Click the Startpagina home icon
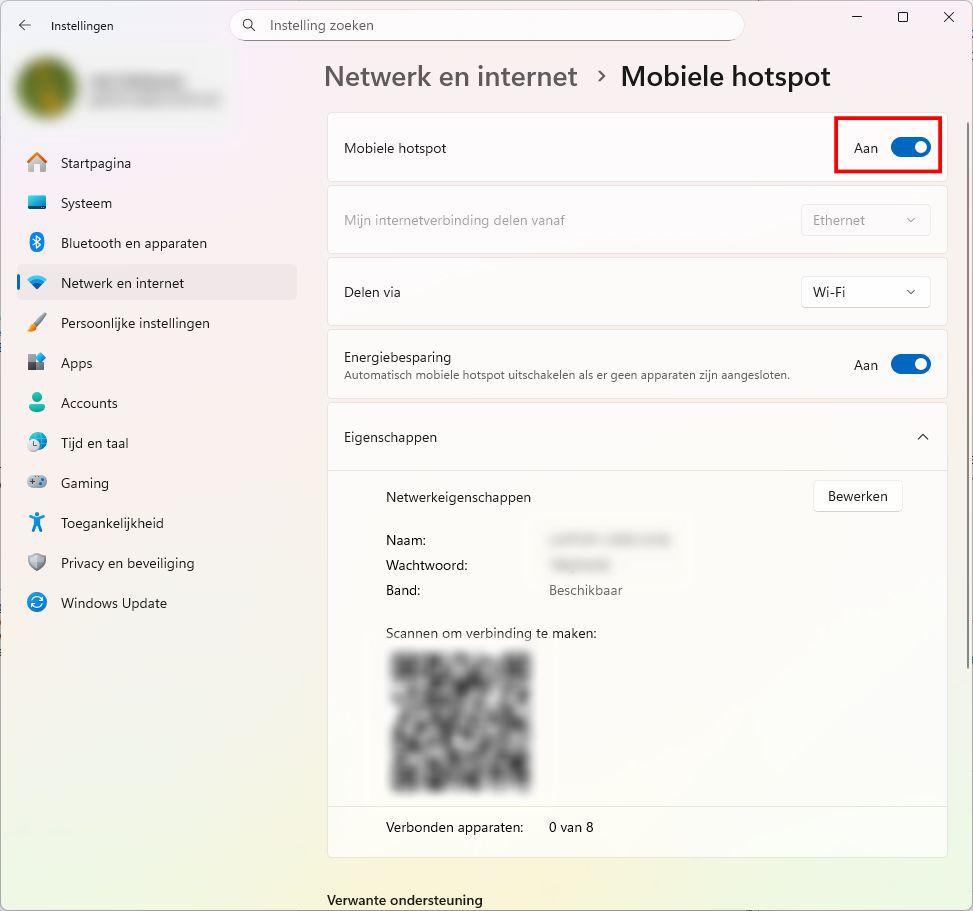The height and width of the screenshot is (911, 973). point(37,163)
